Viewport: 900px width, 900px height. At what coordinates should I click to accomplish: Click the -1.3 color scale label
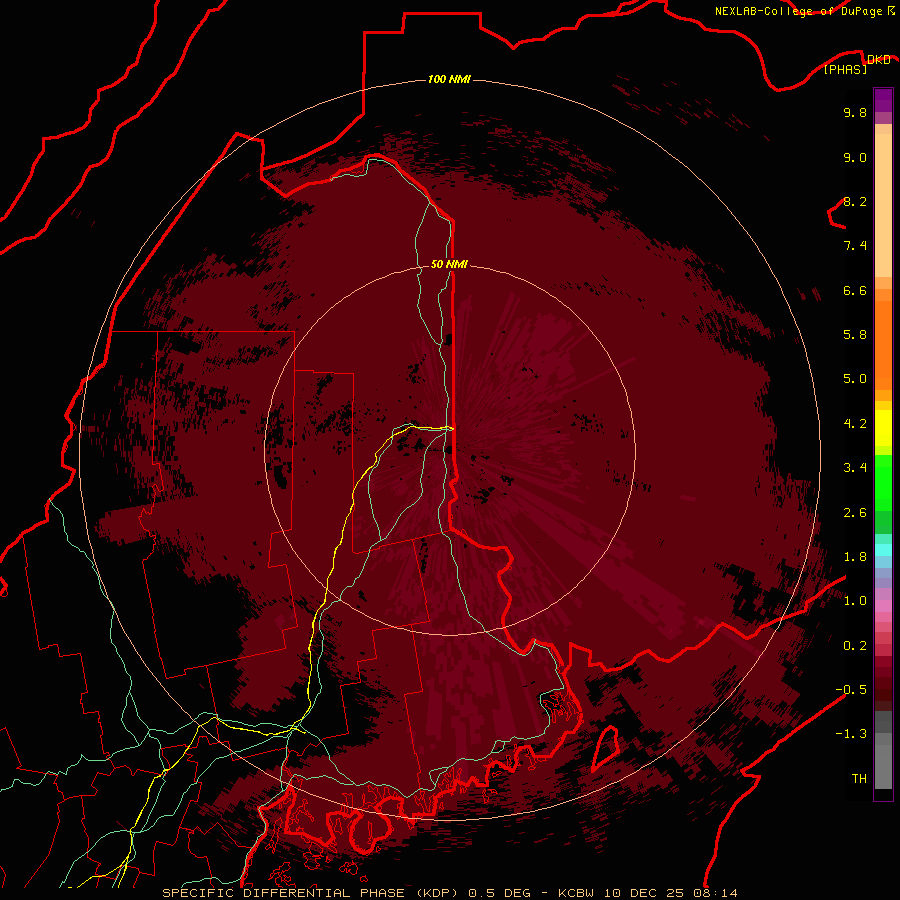(851, 734)
